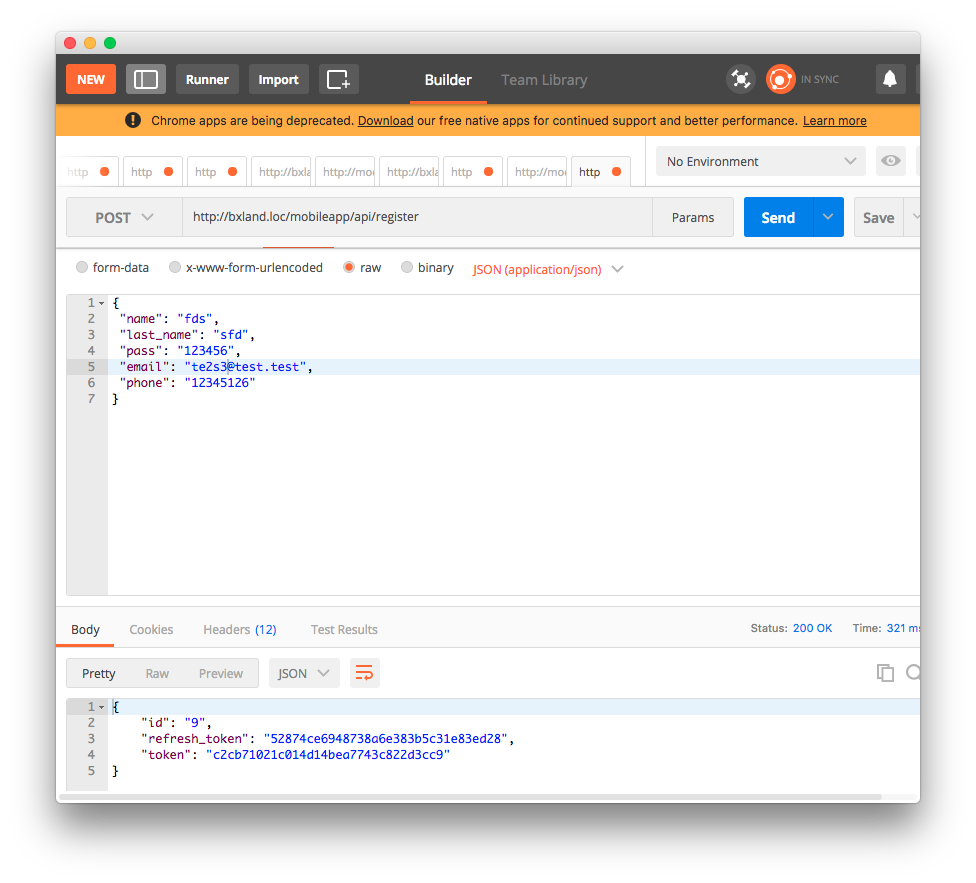976x883 pixels.
Task: Toggle line wrap icon in response
Action: point(364,673)
